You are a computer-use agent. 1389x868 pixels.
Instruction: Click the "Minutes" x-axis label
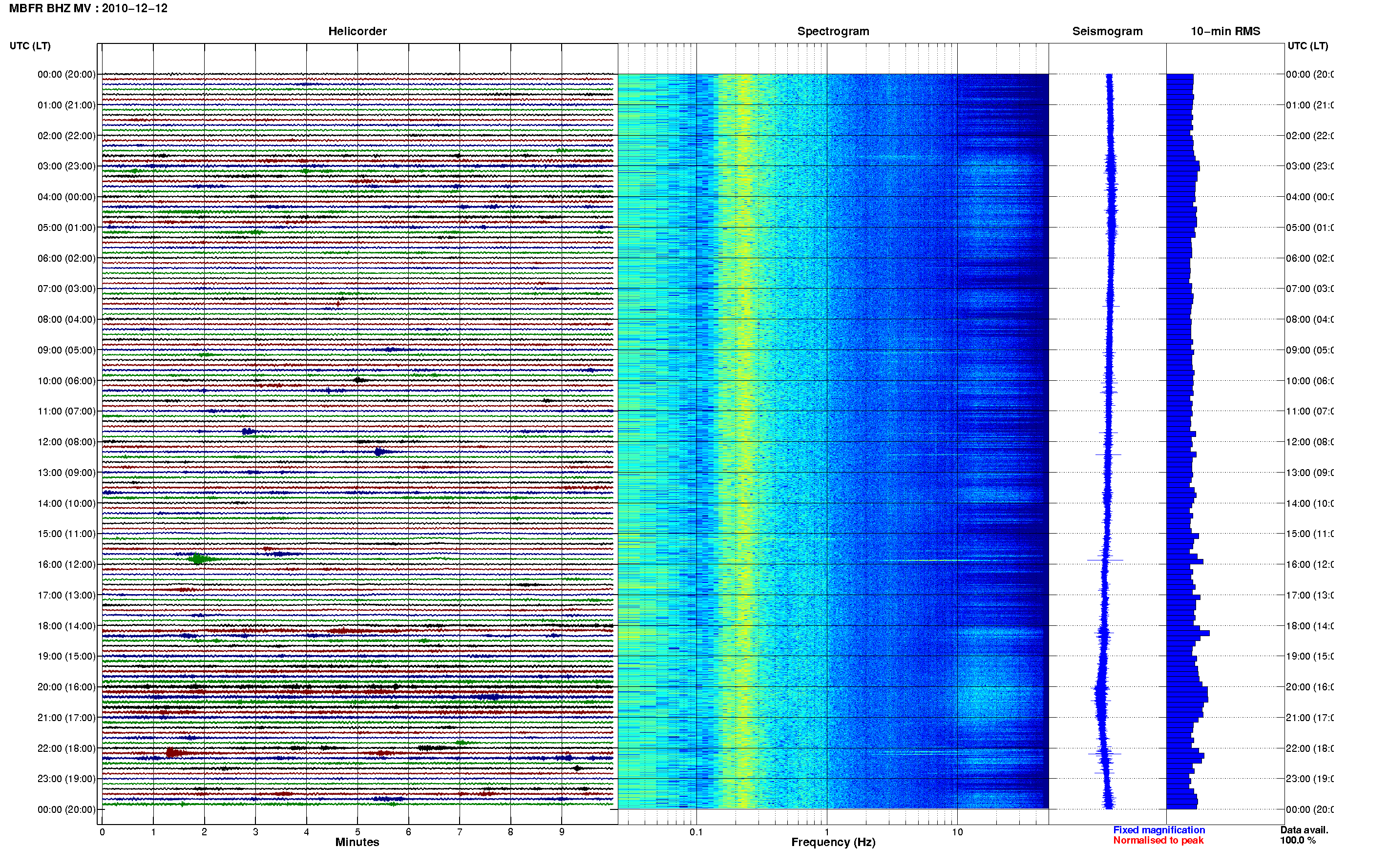[x=357, y=842]
